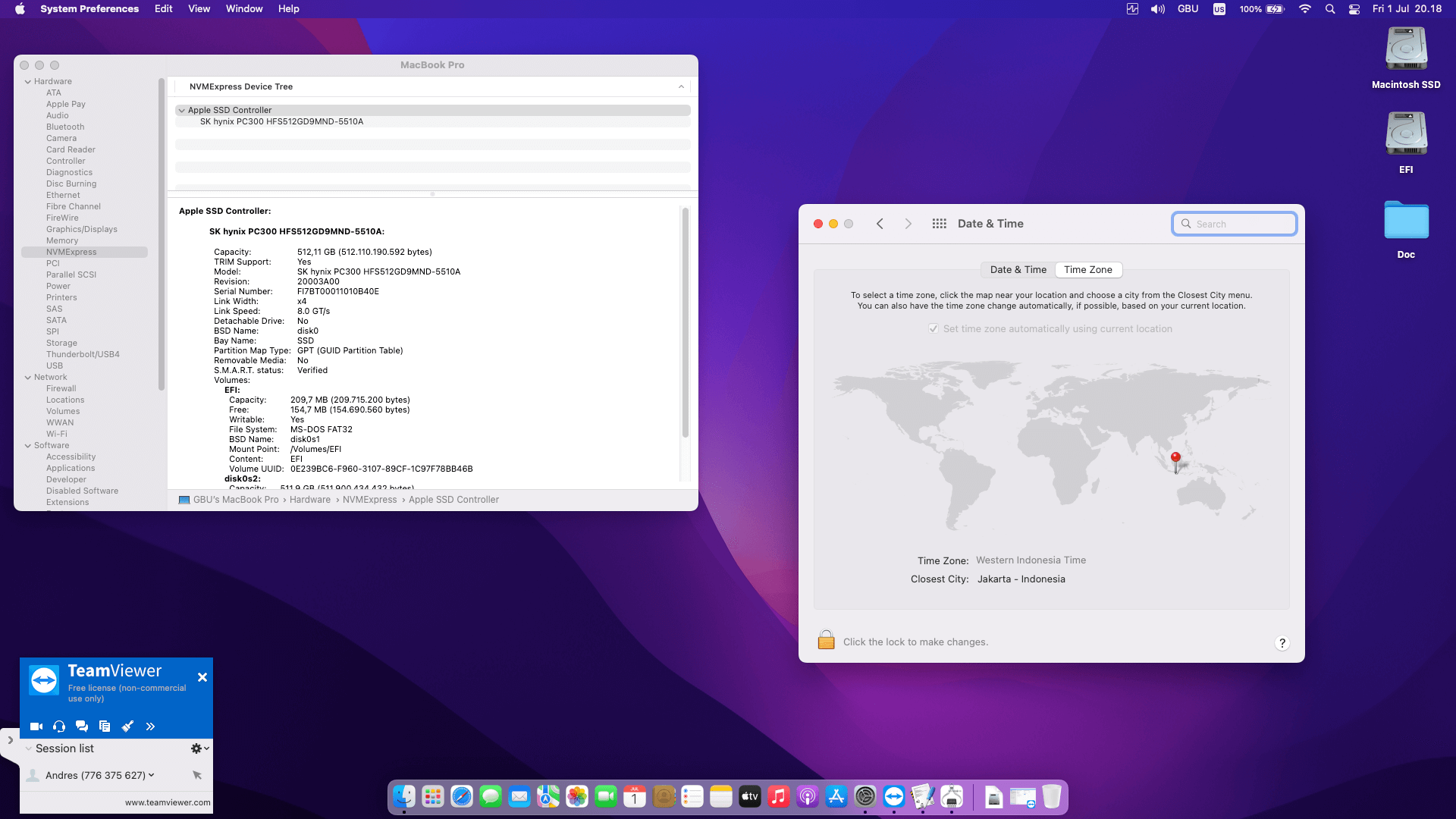Open the Window menu
This screenshot has height=819, width=1456.
coord(244,9)
